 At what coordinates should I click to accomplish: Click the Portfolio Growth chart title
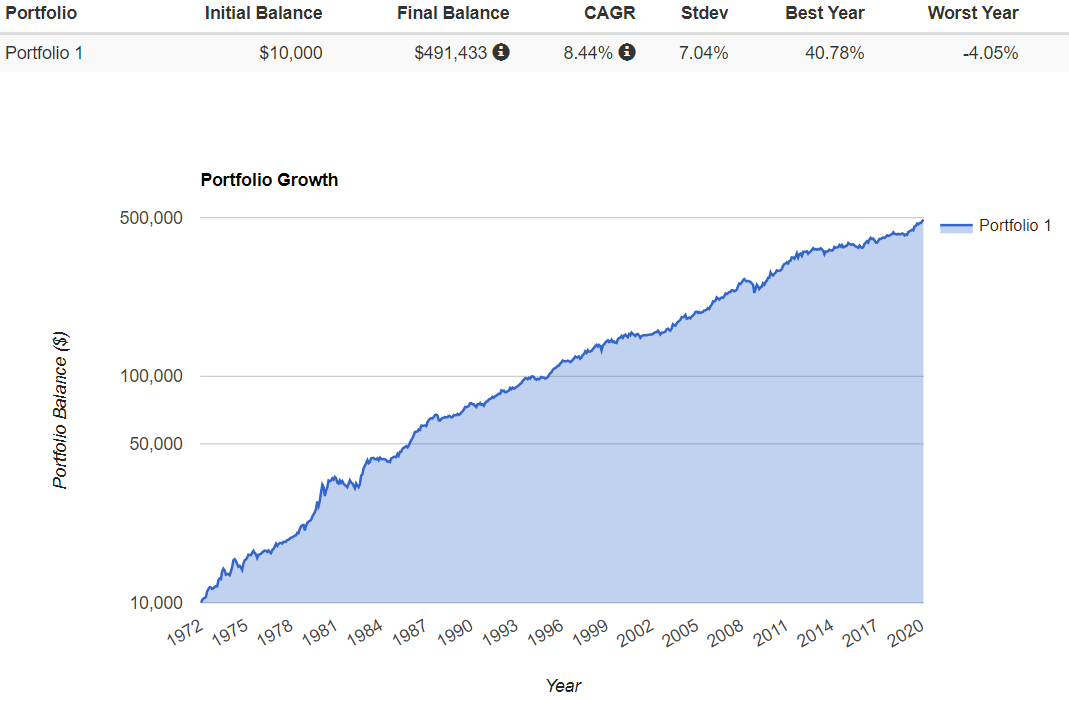tap(269, 180)
